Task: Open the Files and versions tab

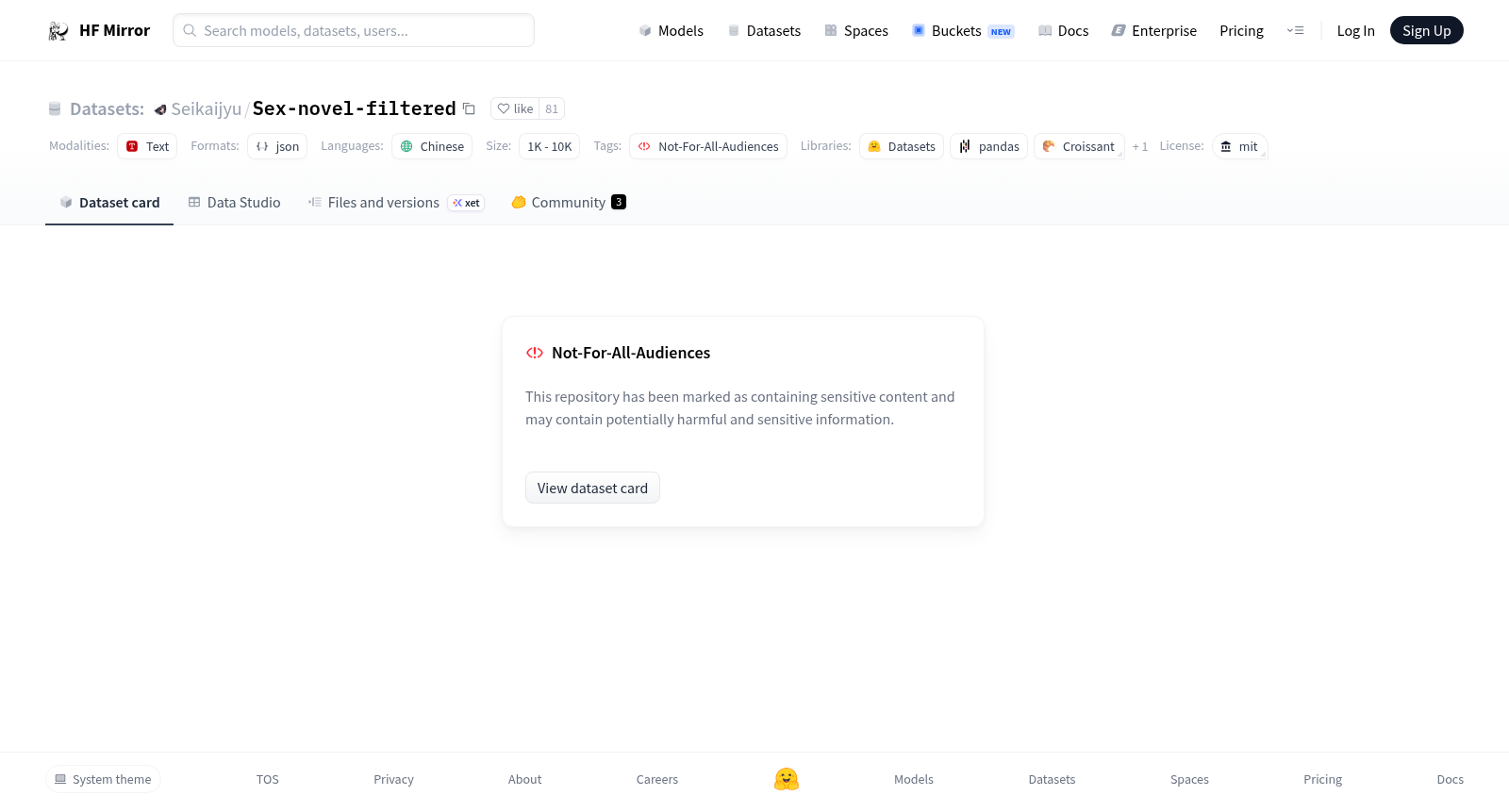Action: 395,203
